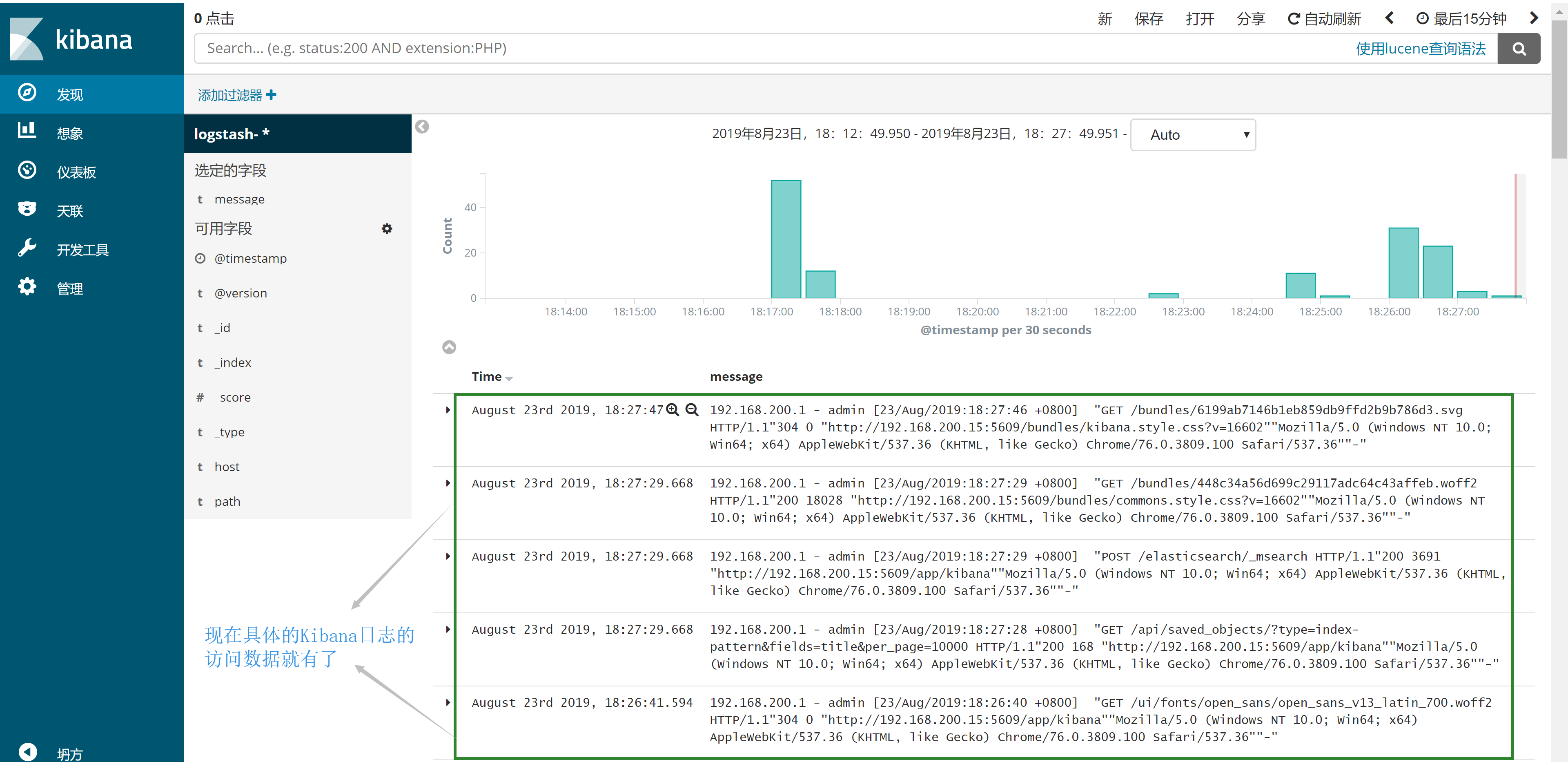This screenshot has width=1568, height=762.
Task: Hide the histogram with chevron toggle
Action: point(449,347)
